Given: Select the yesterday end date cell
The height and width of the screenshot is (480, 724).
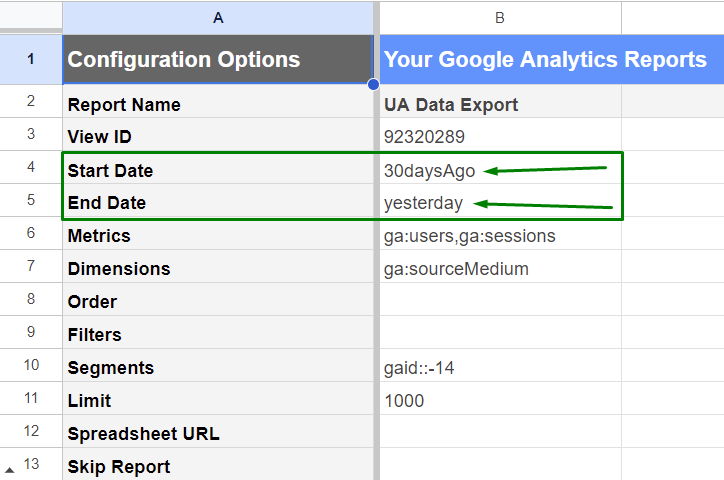Looking at the screenshot, I should coord(500,202).
